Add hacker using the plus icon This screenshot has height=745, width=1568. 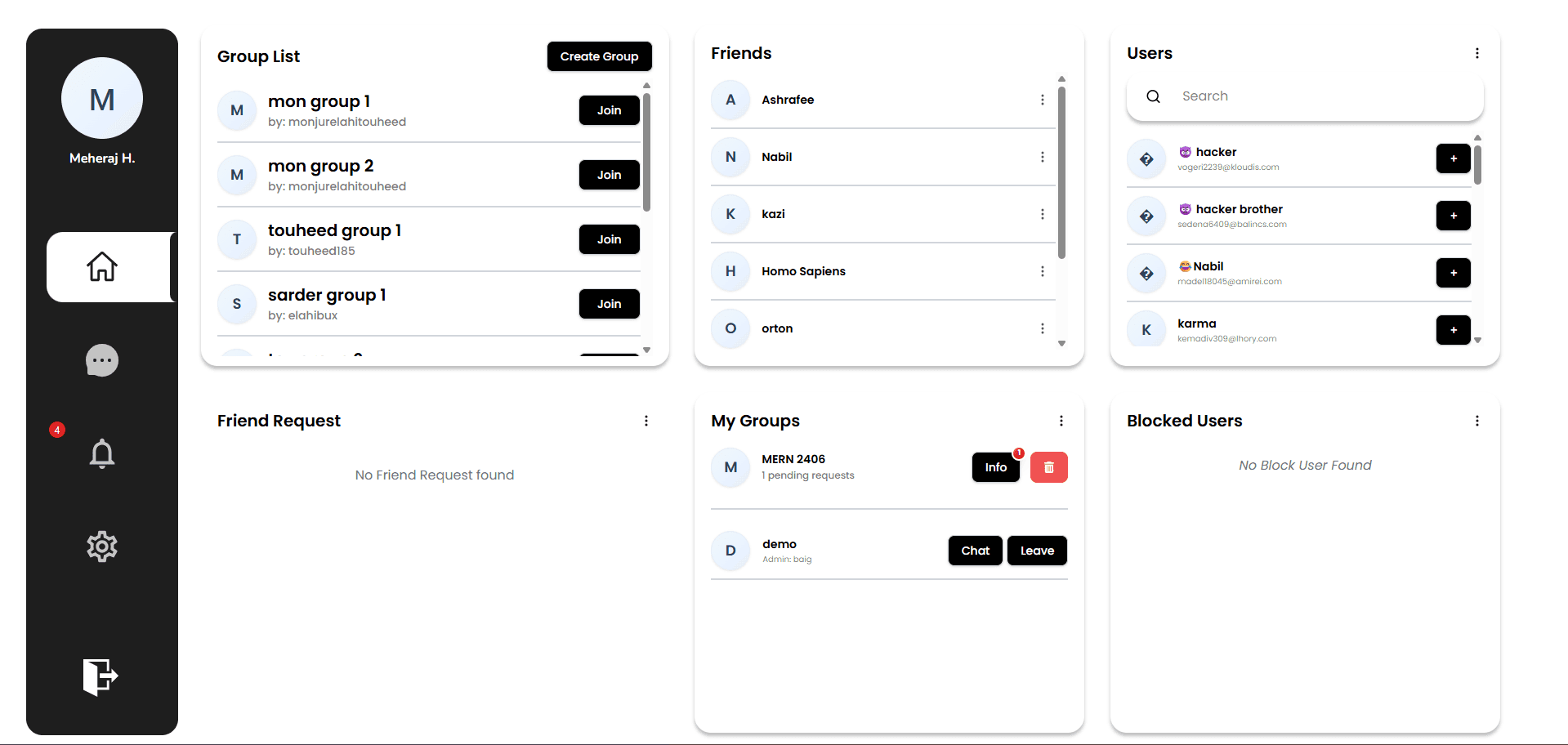tap(1453, 158)
